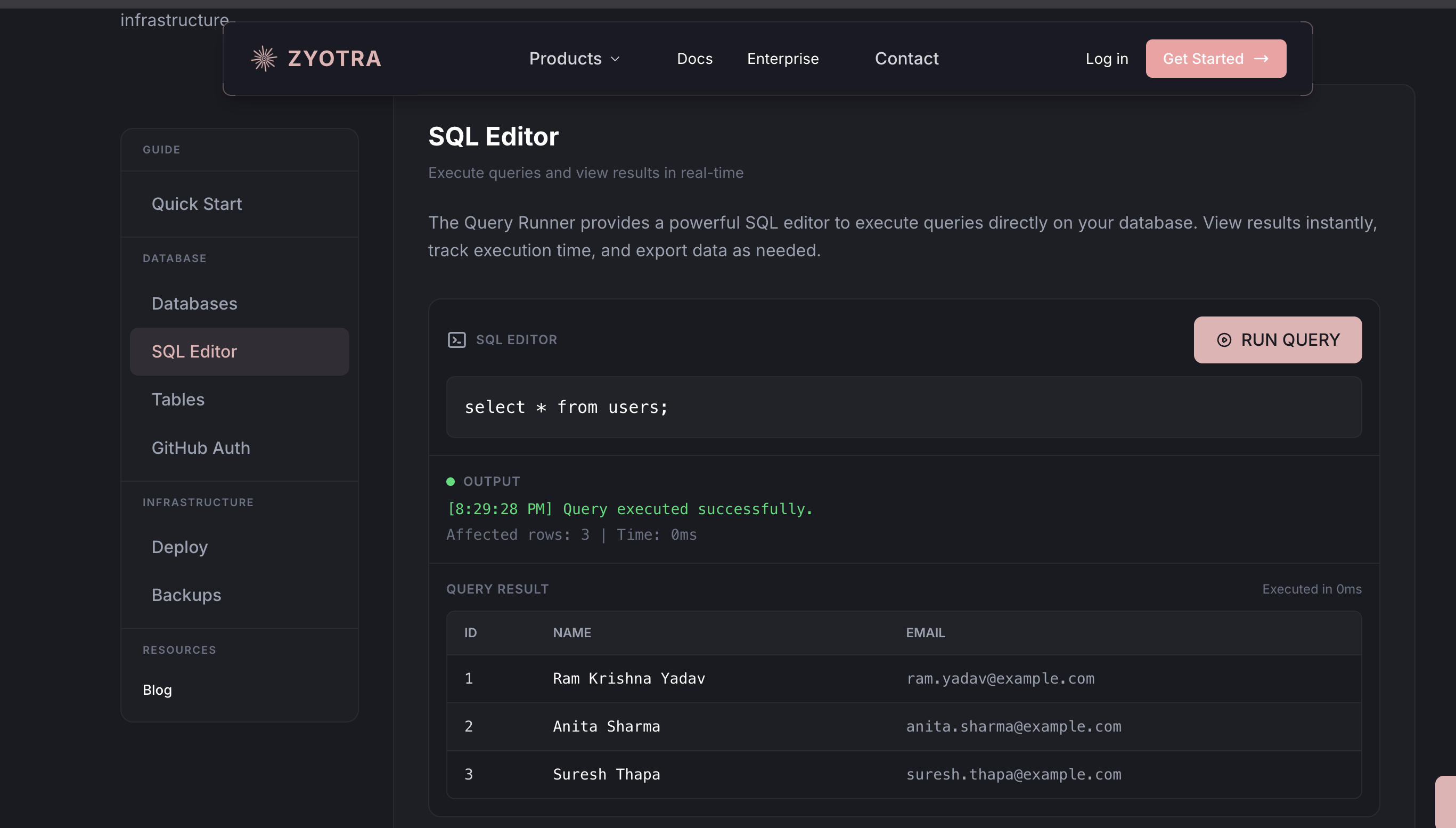The height and width of the screenshot is (828, 1456).
Task: Open the Contact page link
Action: point(906,59)
